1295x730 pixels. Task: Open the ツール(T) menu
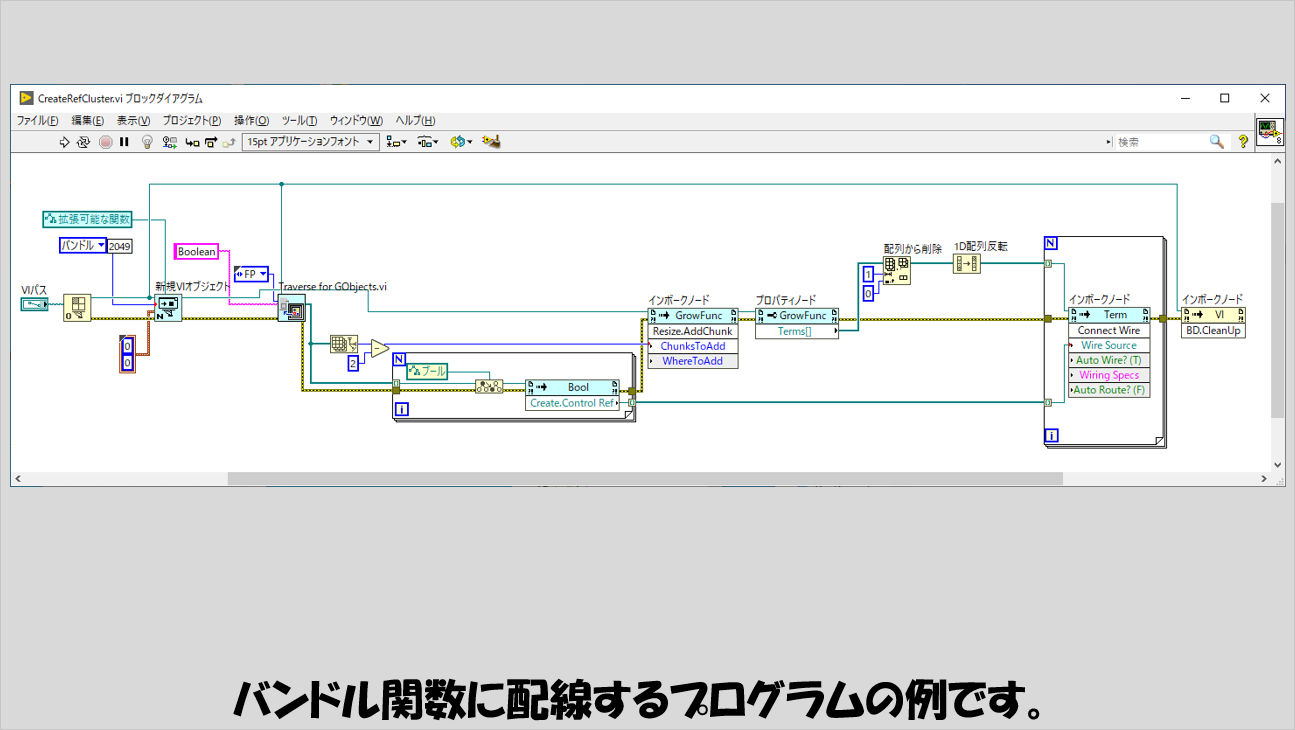[299, 120]
